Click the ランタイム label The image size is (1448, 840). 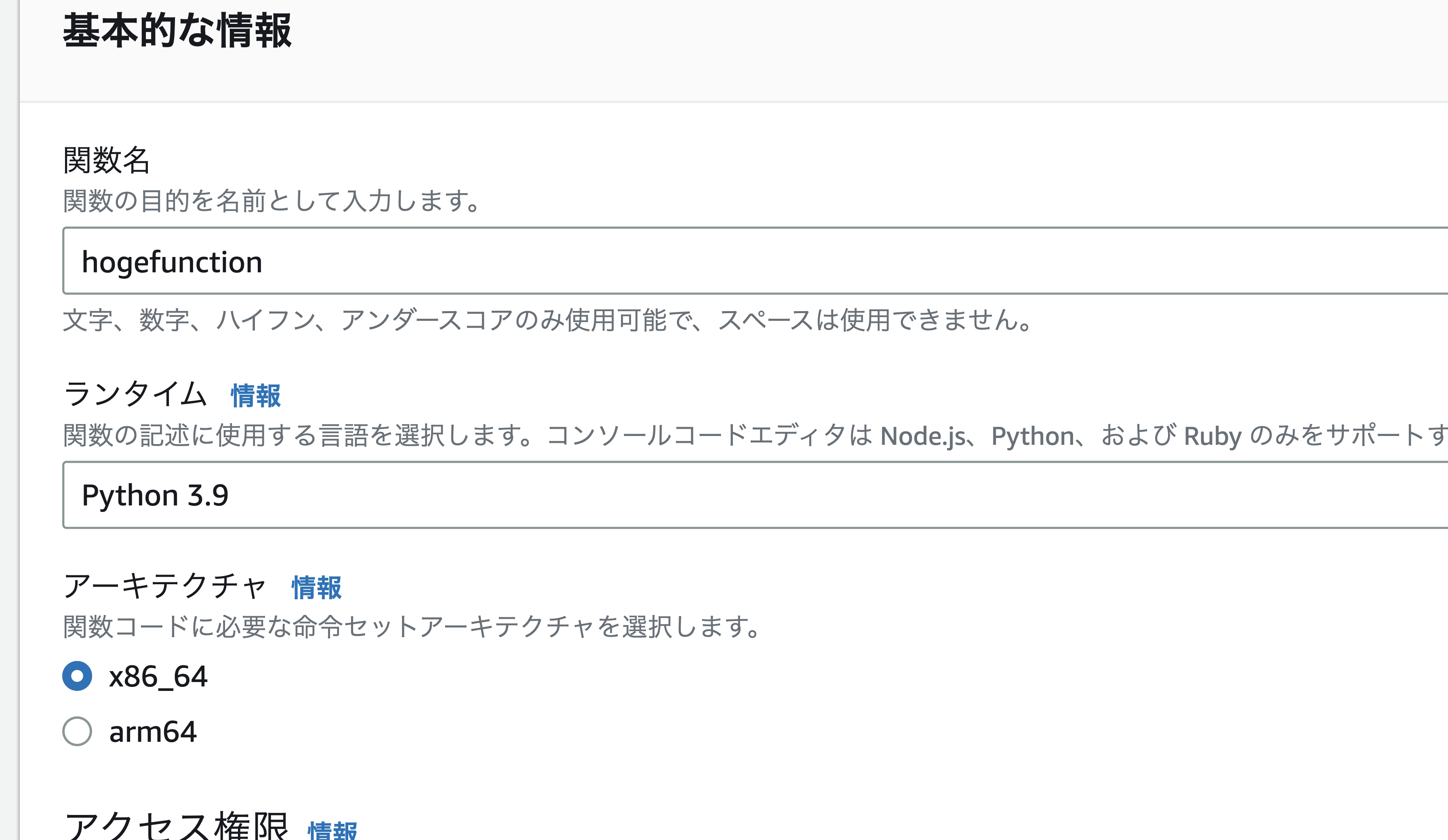coord(138,395)
